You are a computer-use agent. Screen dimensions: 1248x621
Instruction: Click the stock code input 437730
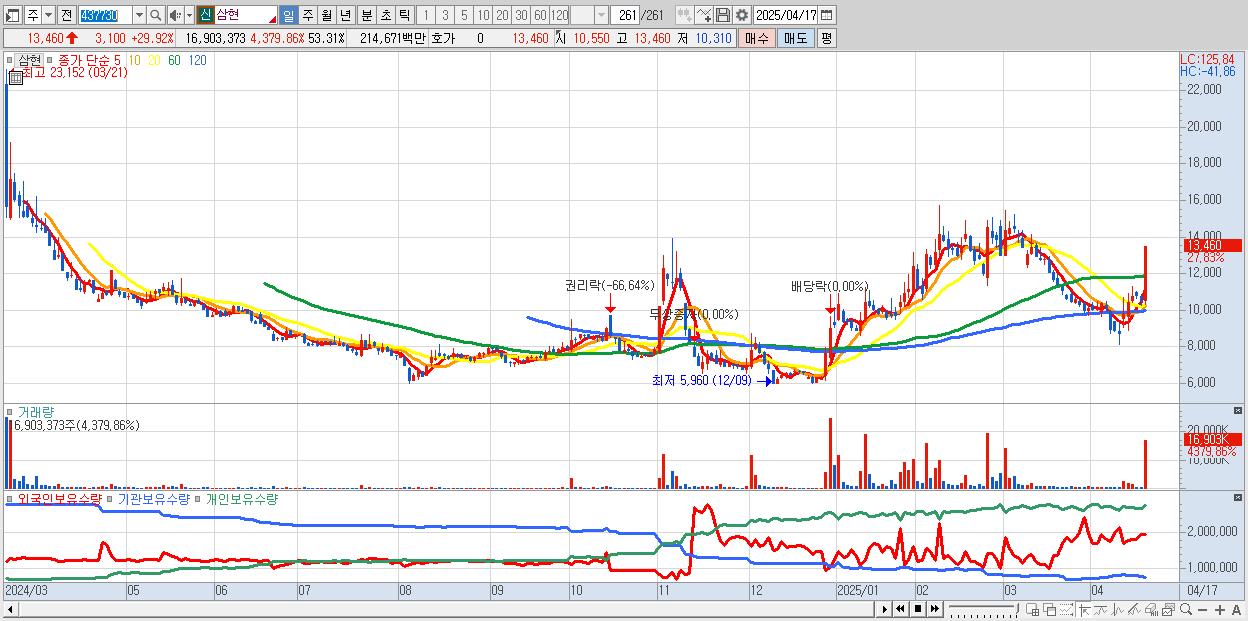point(105,15)
